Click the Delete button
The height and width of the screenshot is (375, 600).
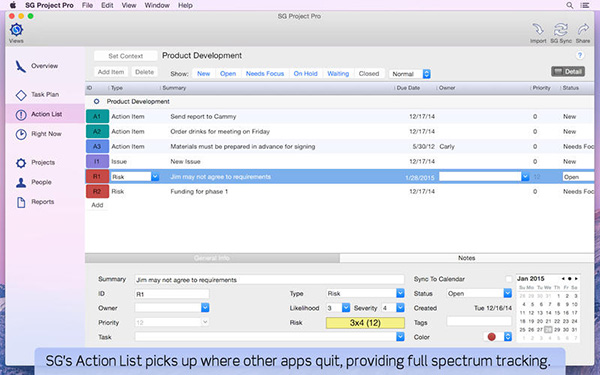pos(145,72)
